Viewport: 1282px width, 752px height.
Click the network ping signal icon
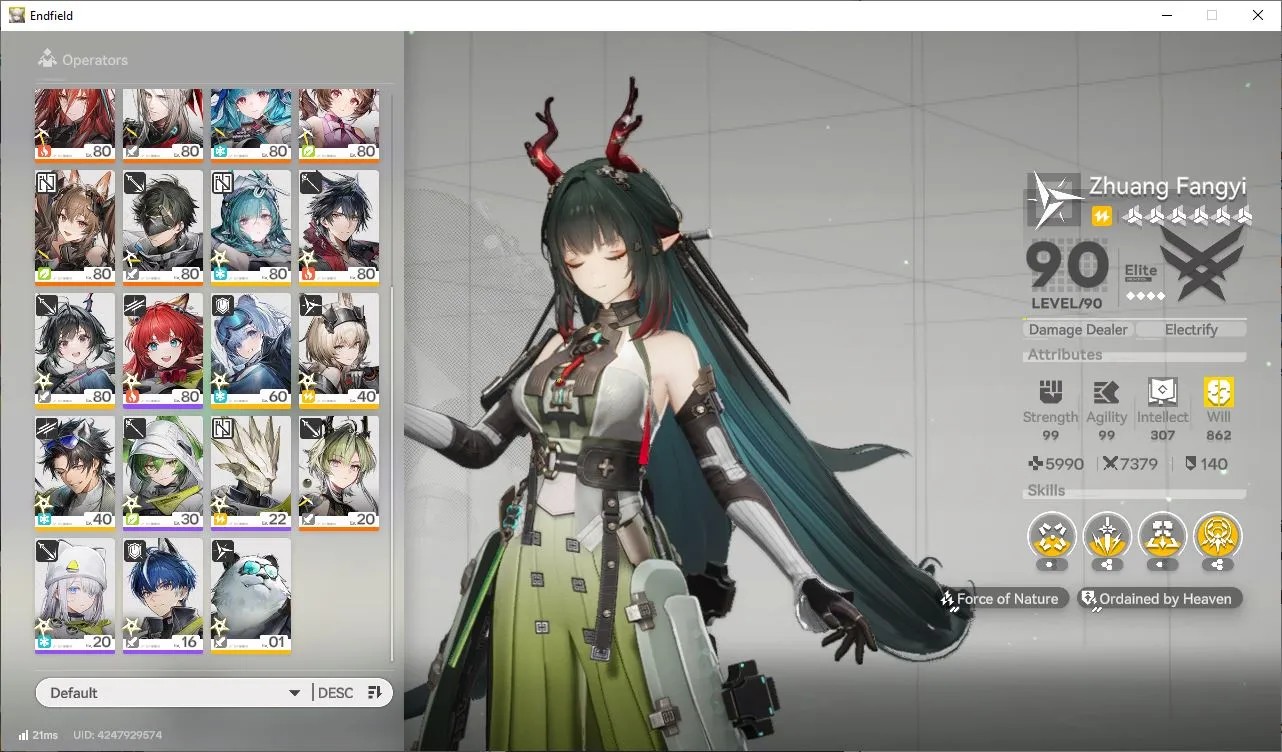click(23, 735)
